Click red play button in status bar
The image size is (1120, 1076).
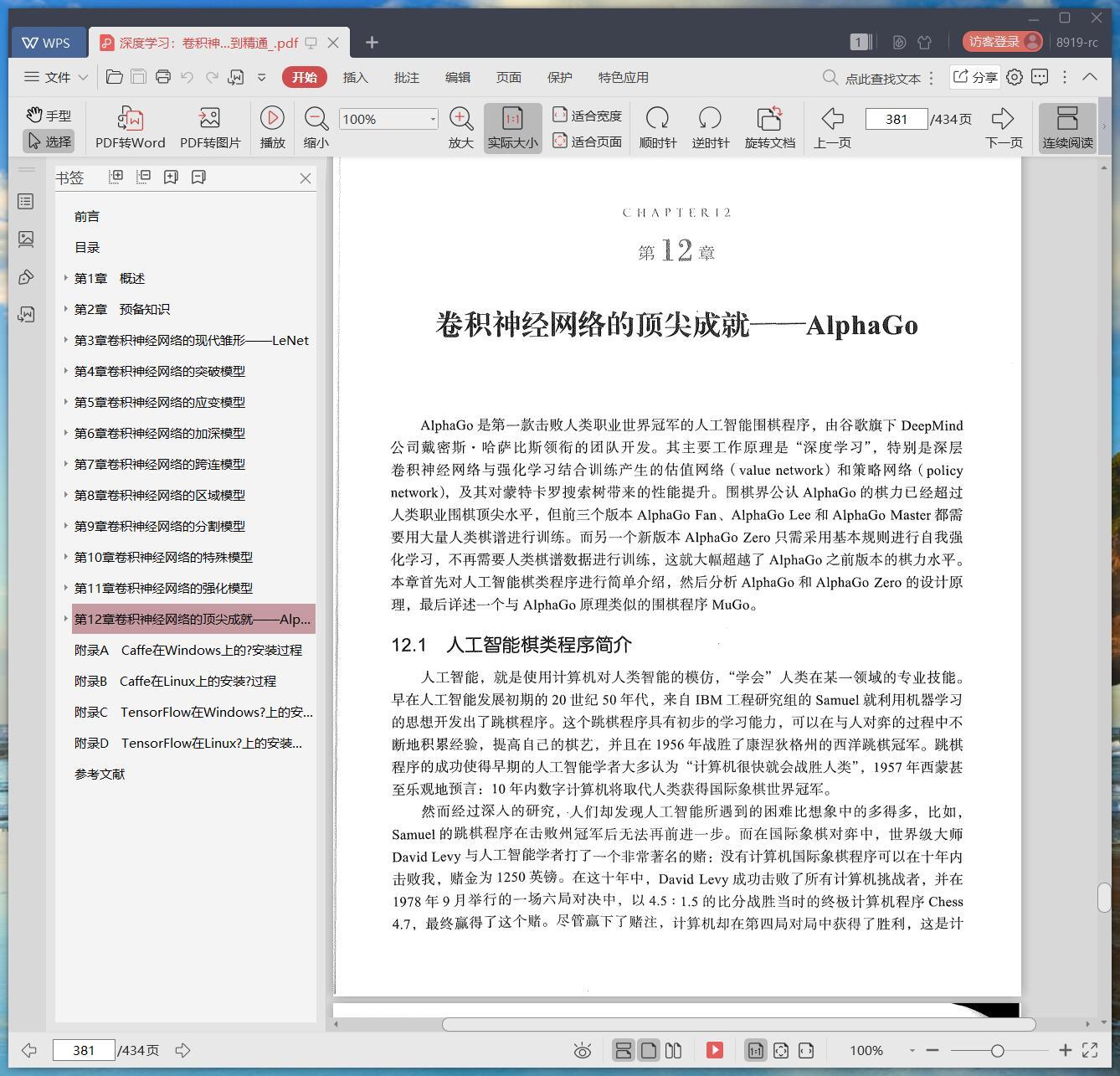[x=714, y=1050]
